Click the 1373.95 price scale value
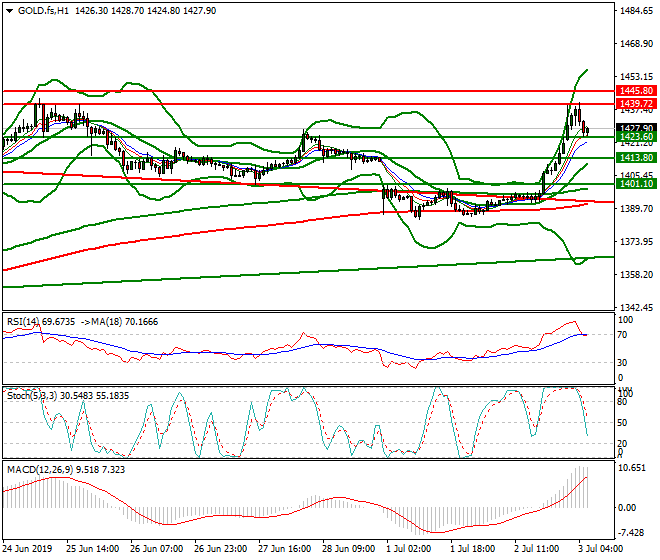 [x=637, y=242]
